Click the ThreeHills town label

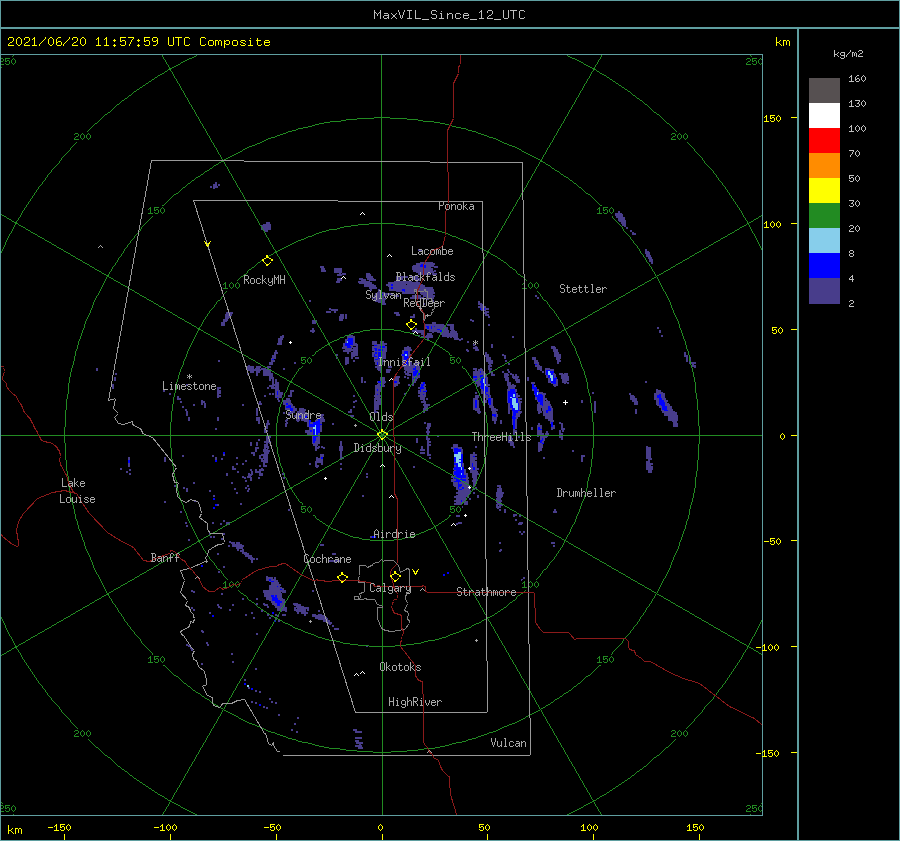click(x=502, y=437)
